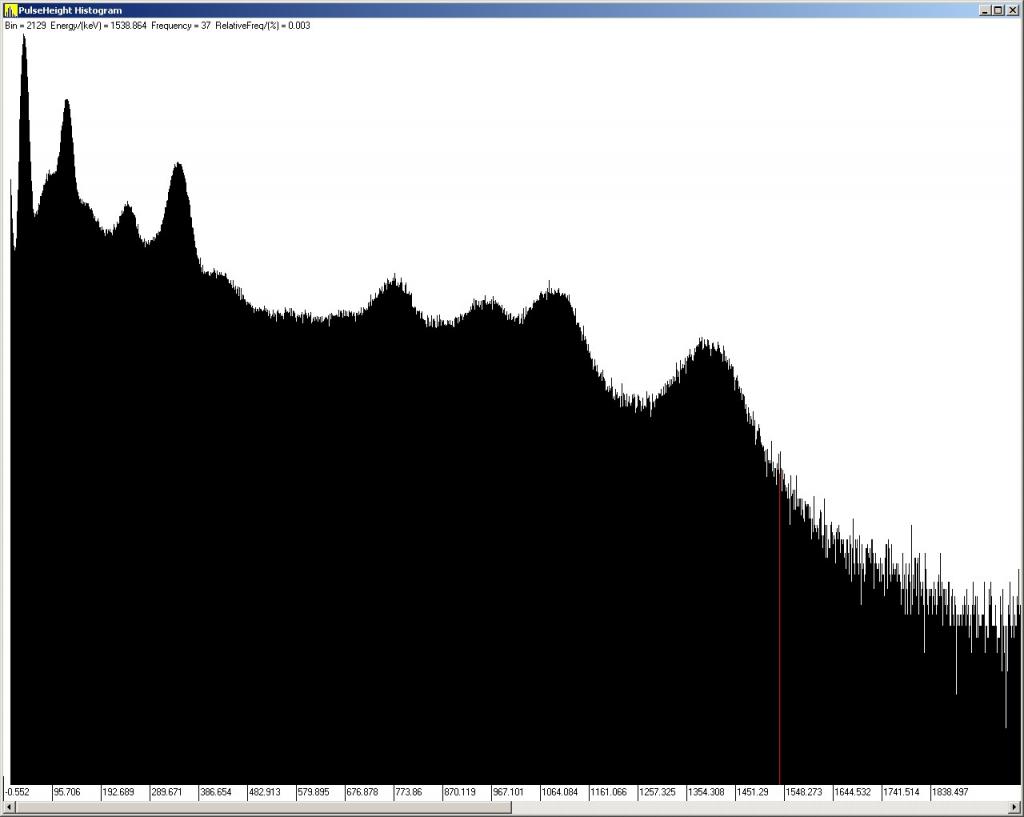
Task: Click the 95.706 x-axis label
Action: [x=72, y=792]
